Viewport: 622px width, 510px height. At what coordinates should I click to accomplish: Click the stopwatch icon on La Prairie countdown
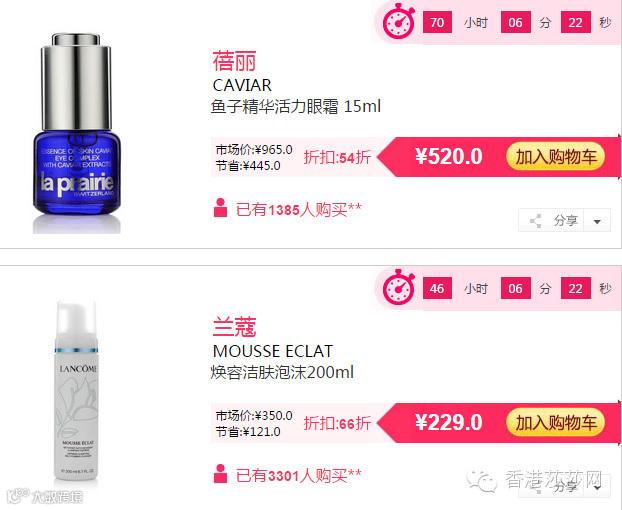click(x=399, y=21)
